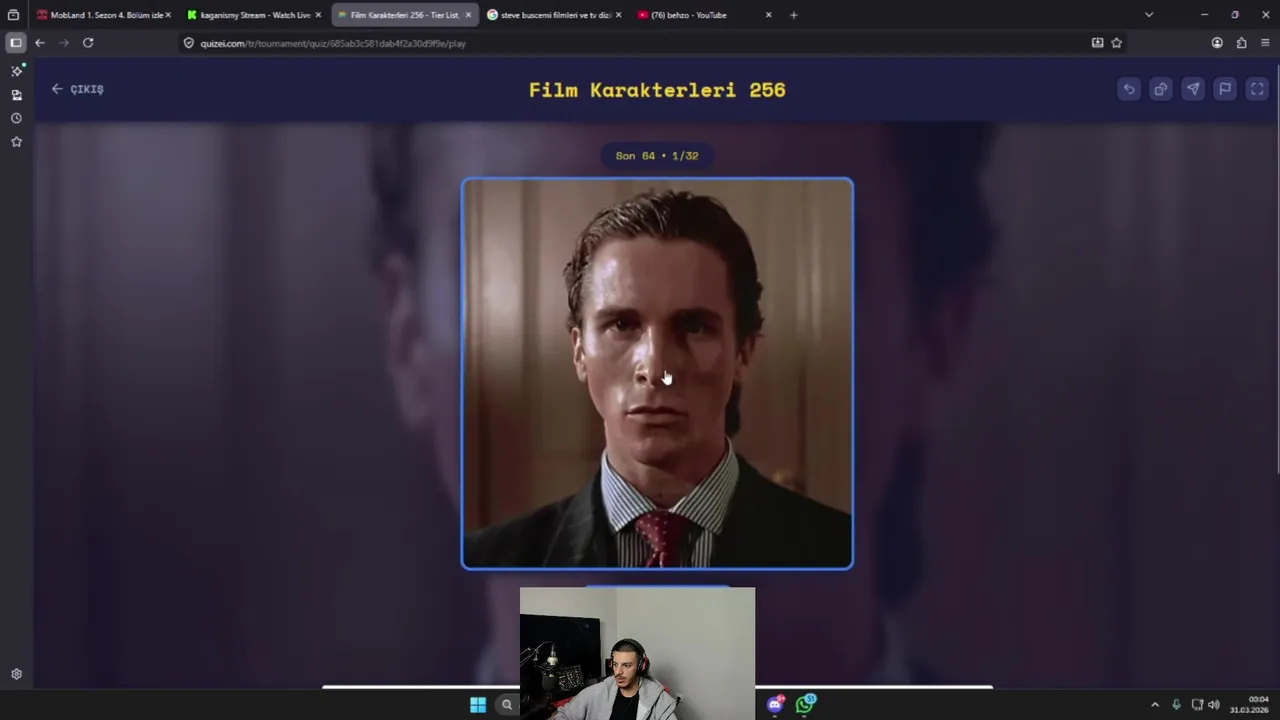
Task: Click the network tray icon
Action: click(x=1197, y=705)
